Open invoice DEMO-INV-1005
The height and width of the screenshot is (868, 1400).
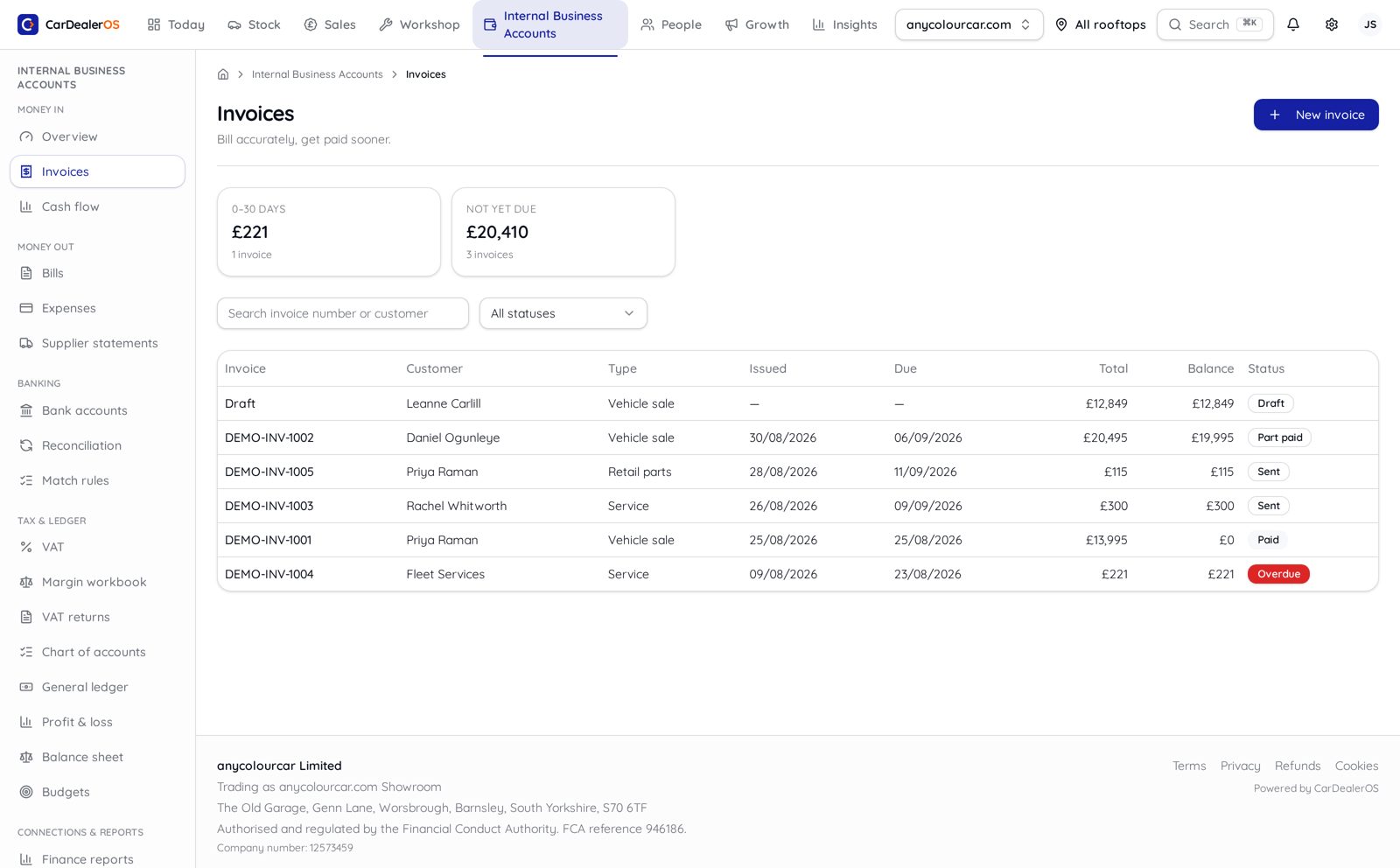269,472
